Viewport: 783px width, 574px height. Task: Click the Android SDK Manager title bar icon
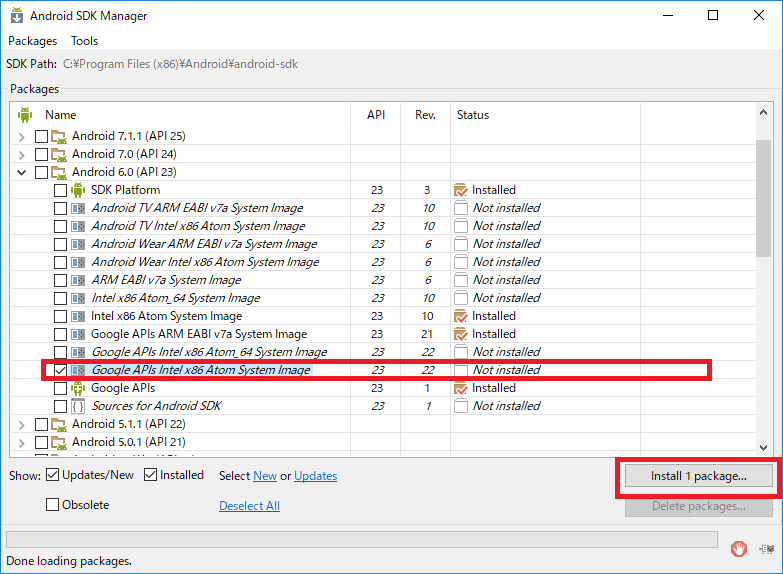click(17, 15)
